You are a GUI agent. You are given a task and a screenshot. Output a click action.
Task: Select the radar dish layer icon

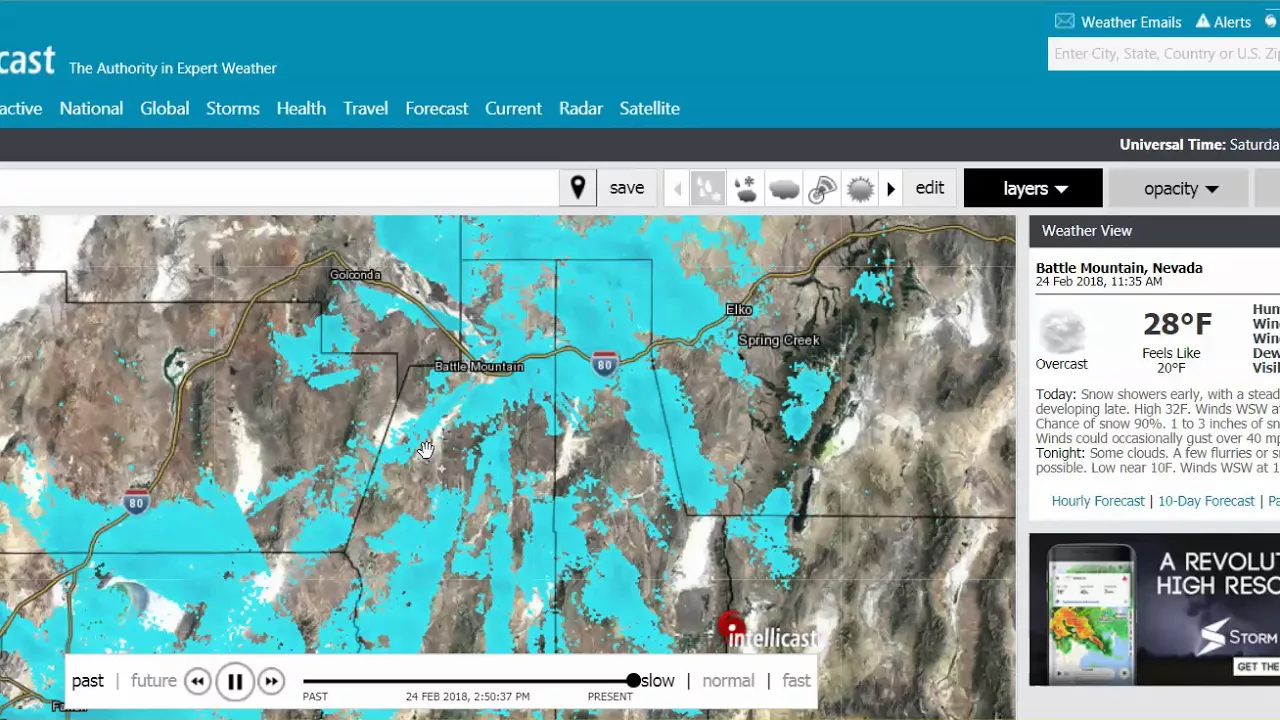pos(822,188)
